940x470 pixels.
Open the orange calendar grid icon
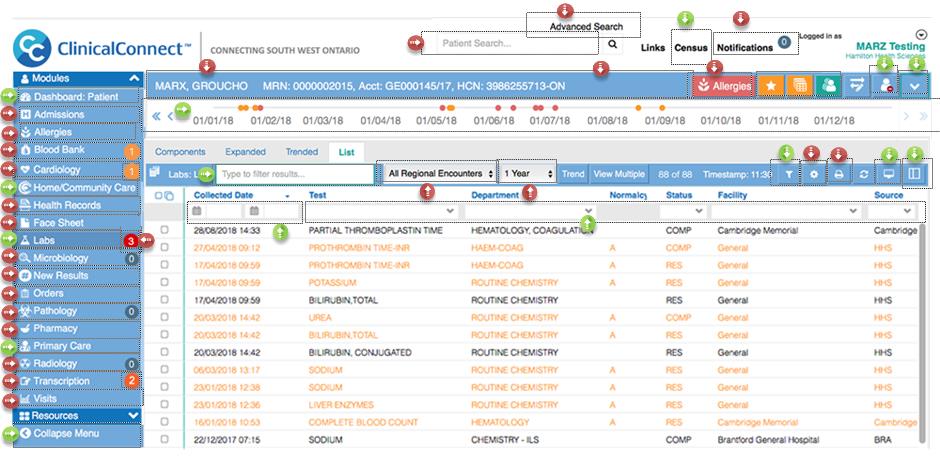coord(799,86)
